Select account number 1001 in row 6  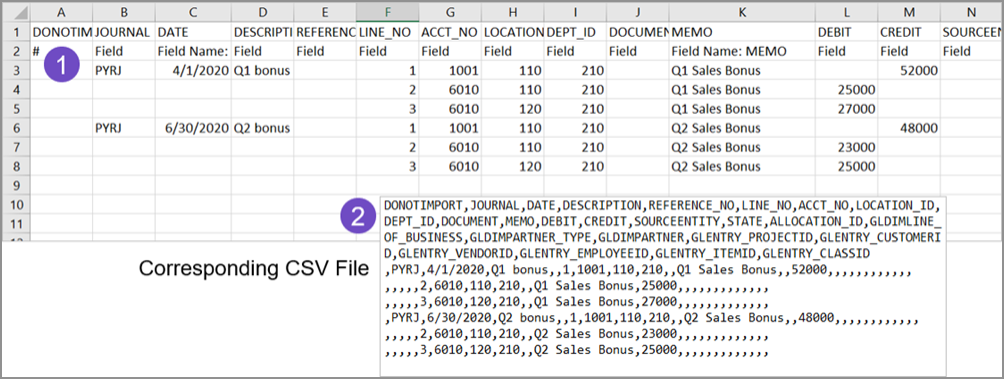pyautogui.click(x=451, y=127)
